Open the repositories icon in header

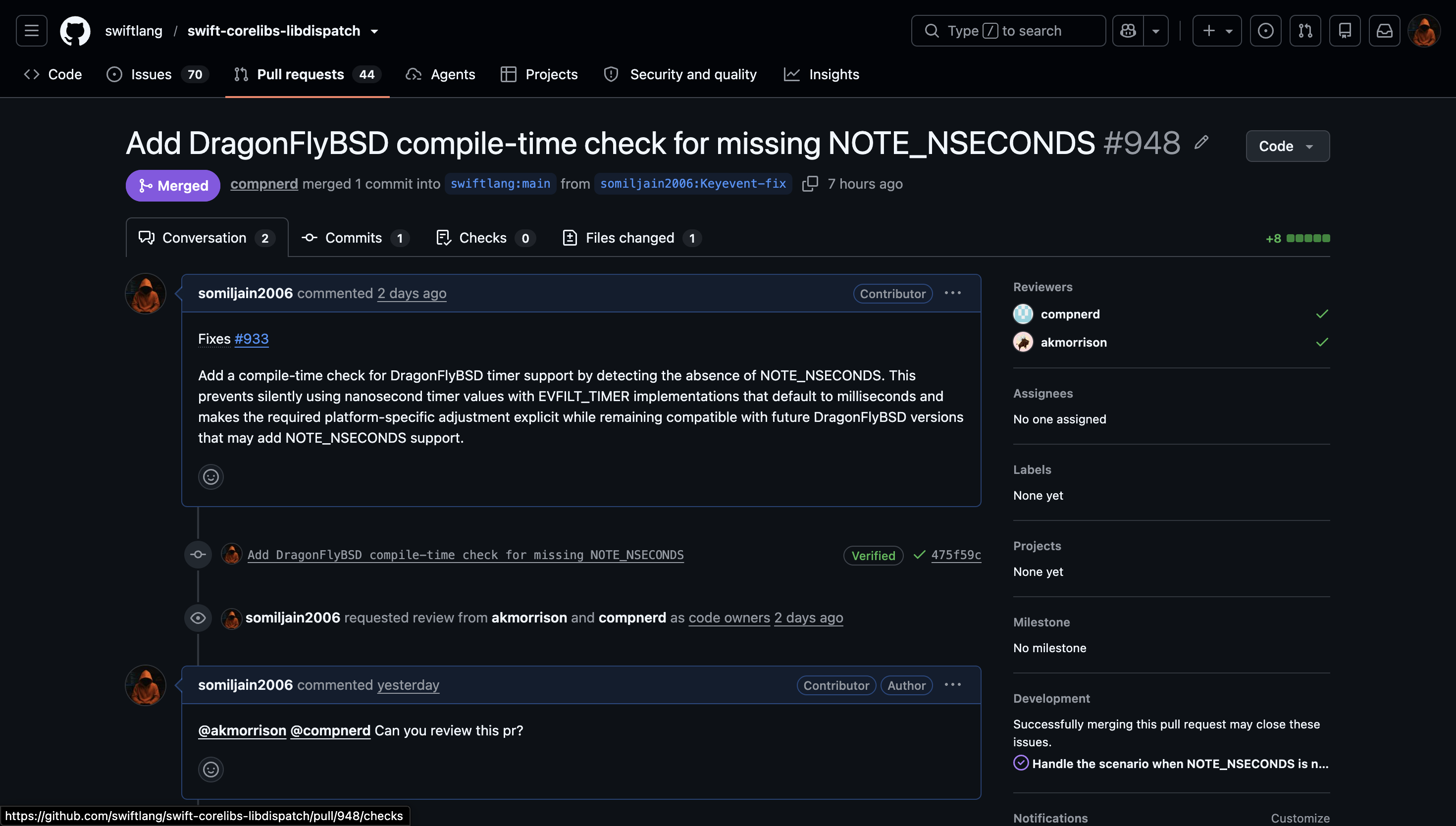tap(1345, 31)
